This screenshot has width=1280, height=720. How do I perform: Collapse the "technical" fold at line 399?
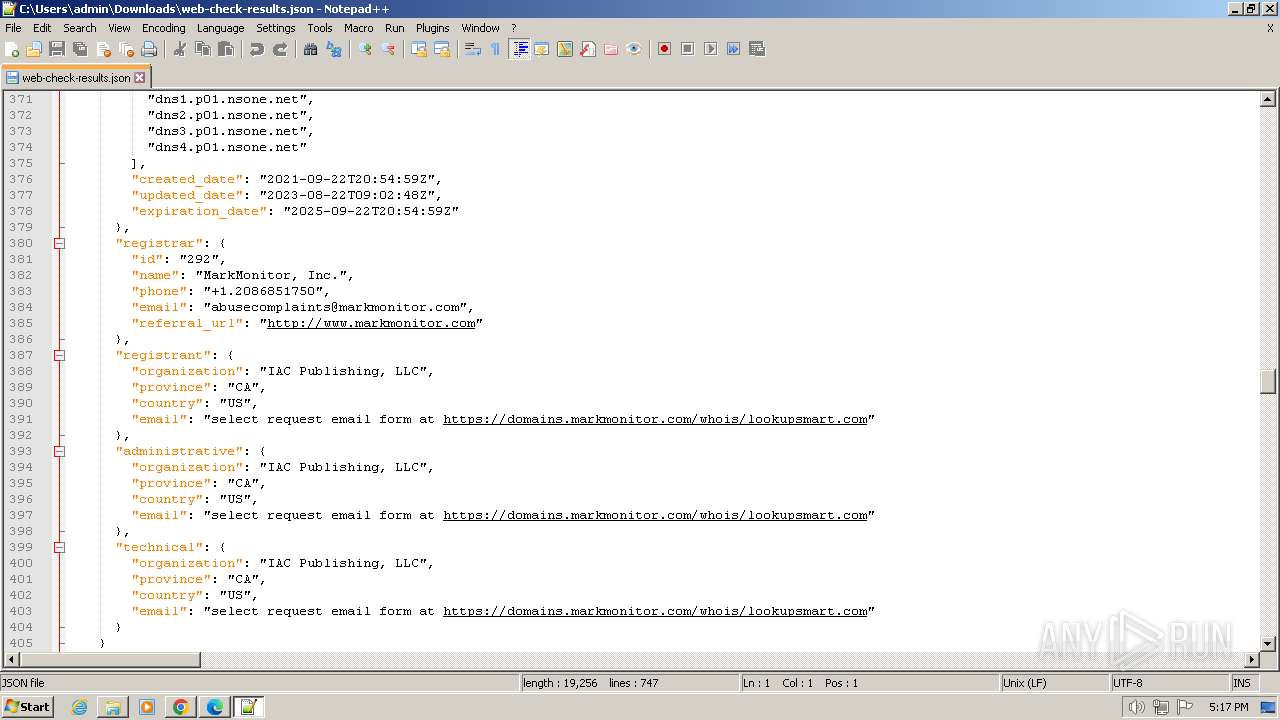click(60, 547)
